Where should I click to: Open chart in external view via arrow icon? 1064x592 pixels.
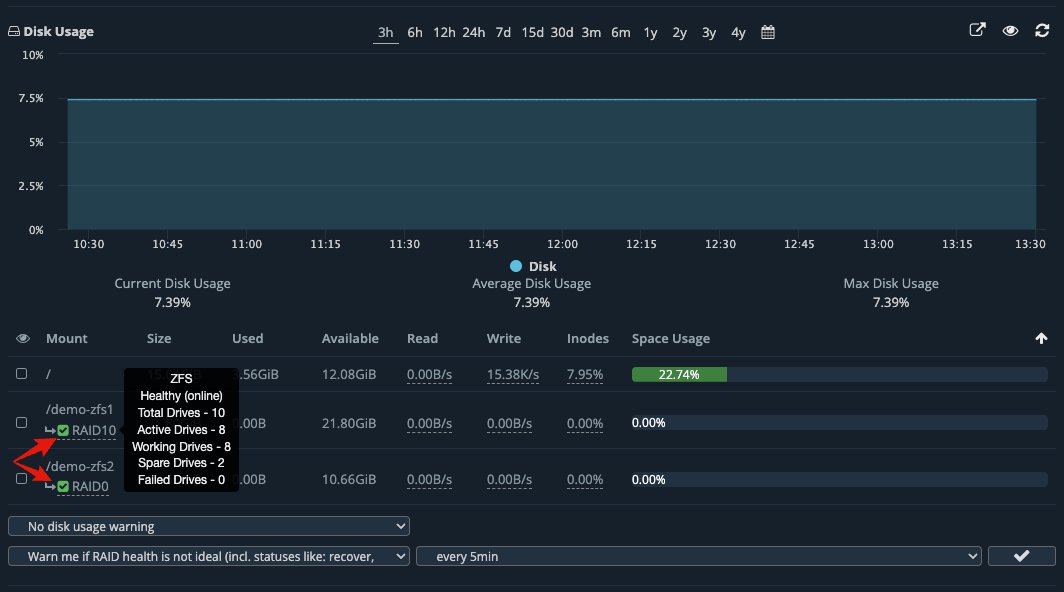click(976, 31)
